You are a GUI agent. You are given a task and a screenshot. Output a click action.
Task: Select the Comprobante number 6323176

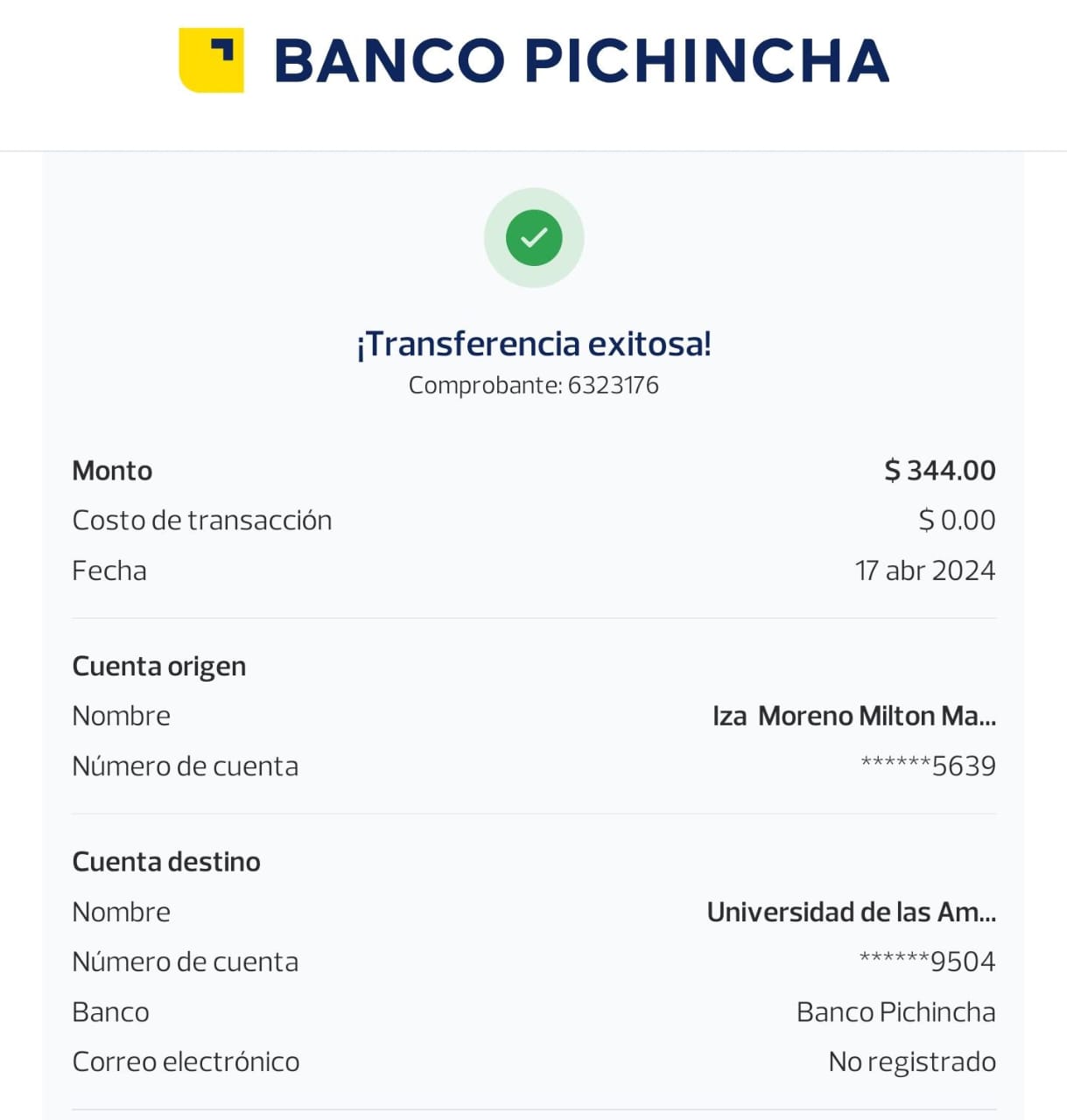tap(613, 385)
